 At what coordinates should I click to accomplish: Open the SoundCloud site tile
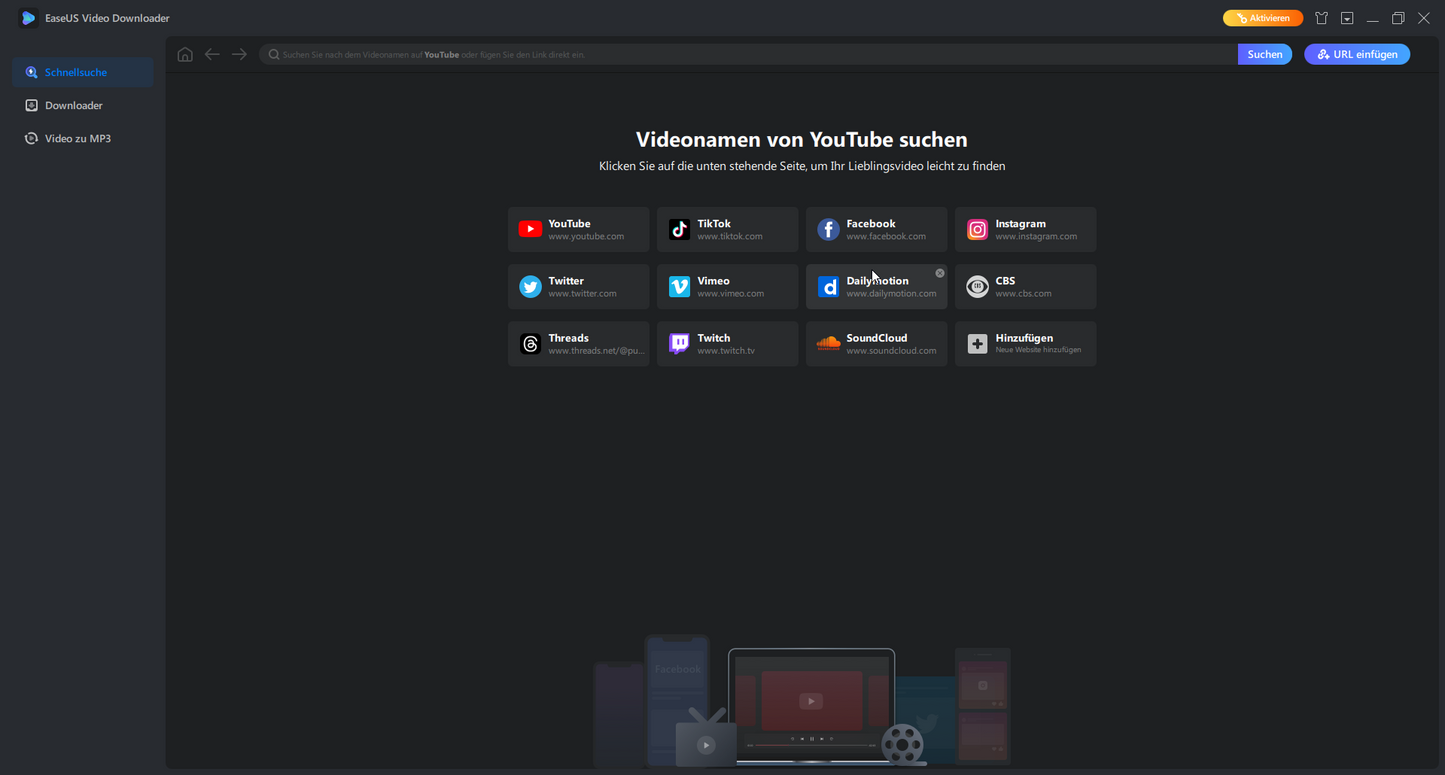876,344
